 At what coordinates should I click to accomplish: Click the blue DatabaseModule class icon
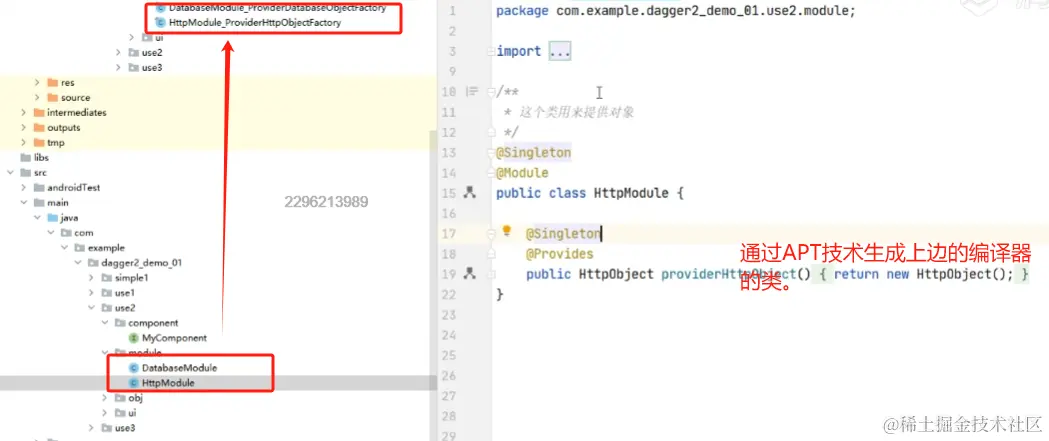133,368
